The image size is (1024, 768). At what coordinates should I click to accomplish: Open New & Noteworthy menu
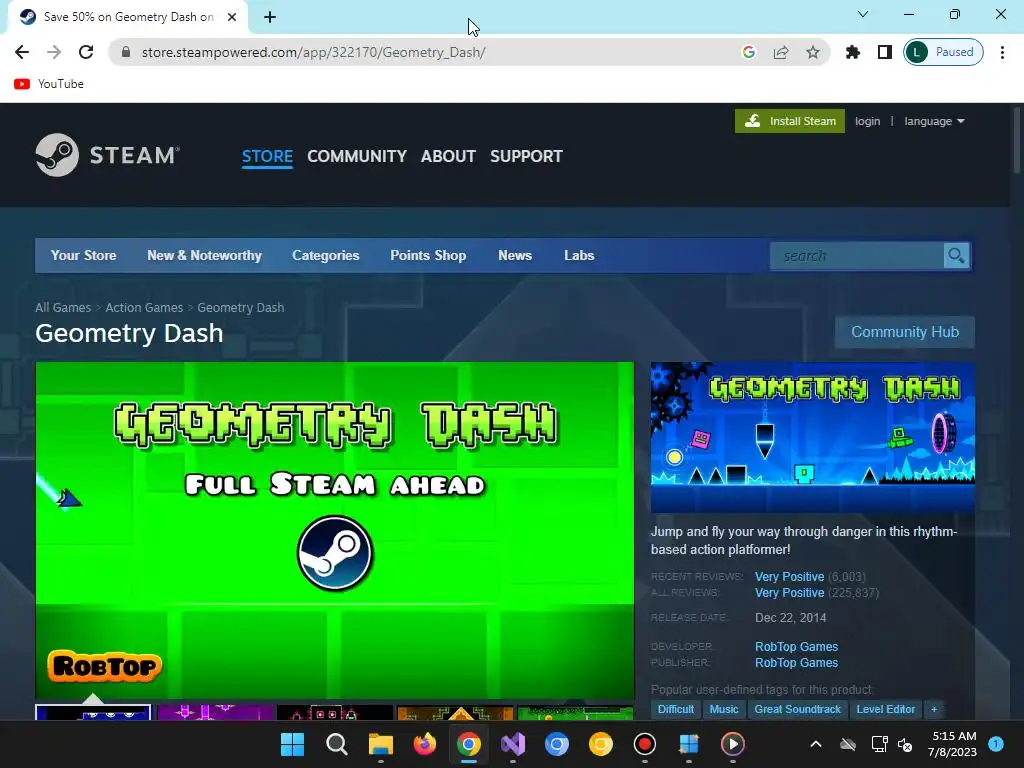[x=204, y=255]
